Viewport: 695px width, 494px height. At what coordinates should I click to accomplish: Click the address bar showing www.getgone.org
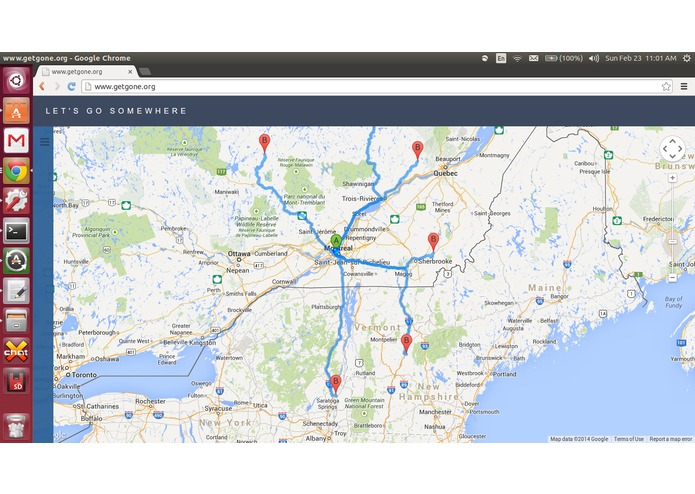pos(377,86)
